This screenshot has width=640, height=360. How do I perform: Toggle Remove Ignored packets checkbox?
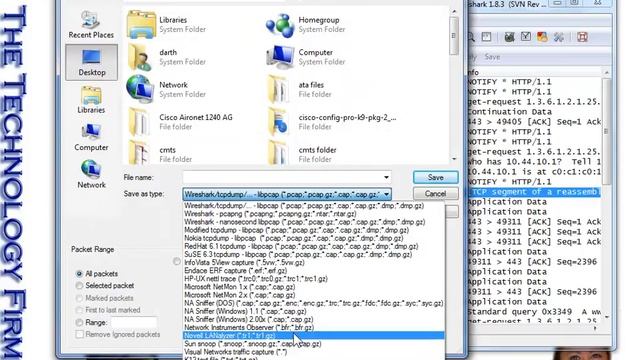(x=79, y=335)
